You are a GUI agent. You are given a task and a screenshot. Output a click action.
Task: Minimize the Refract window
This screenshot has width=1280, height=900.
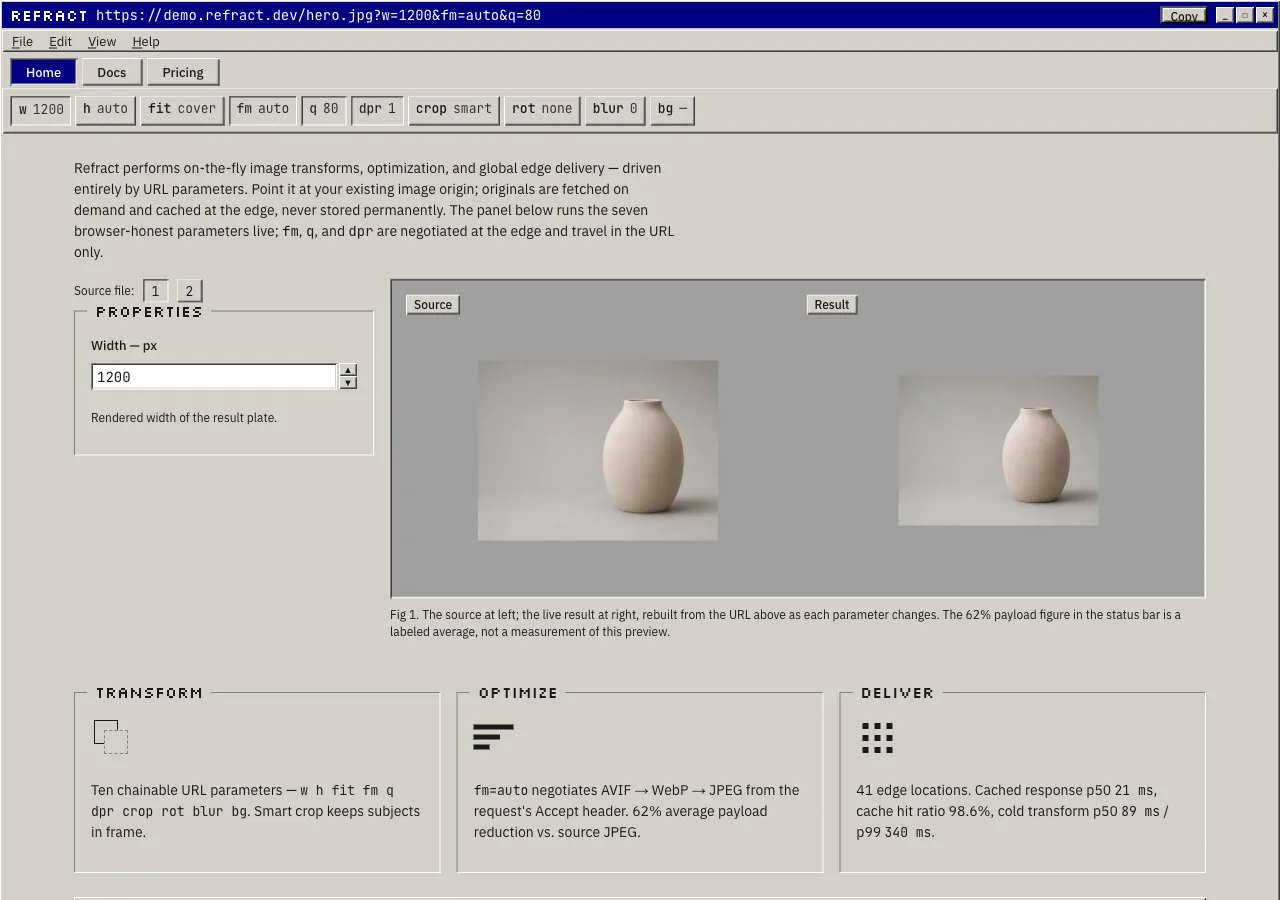[x=1225, y=15]
